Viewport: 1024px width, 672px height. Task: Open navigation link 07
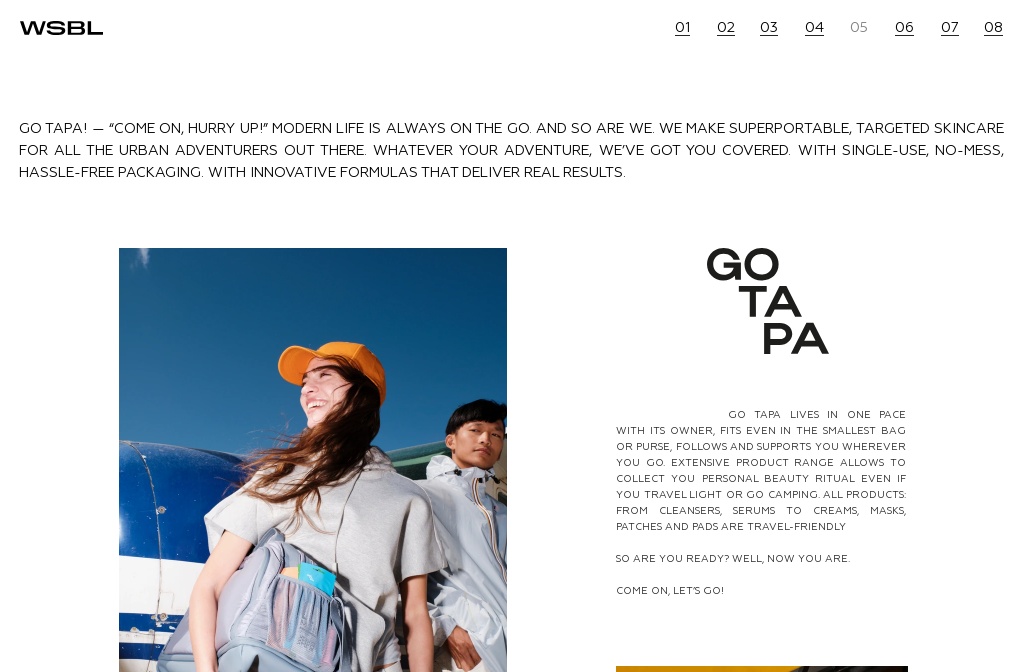click(x=950, y=27)
